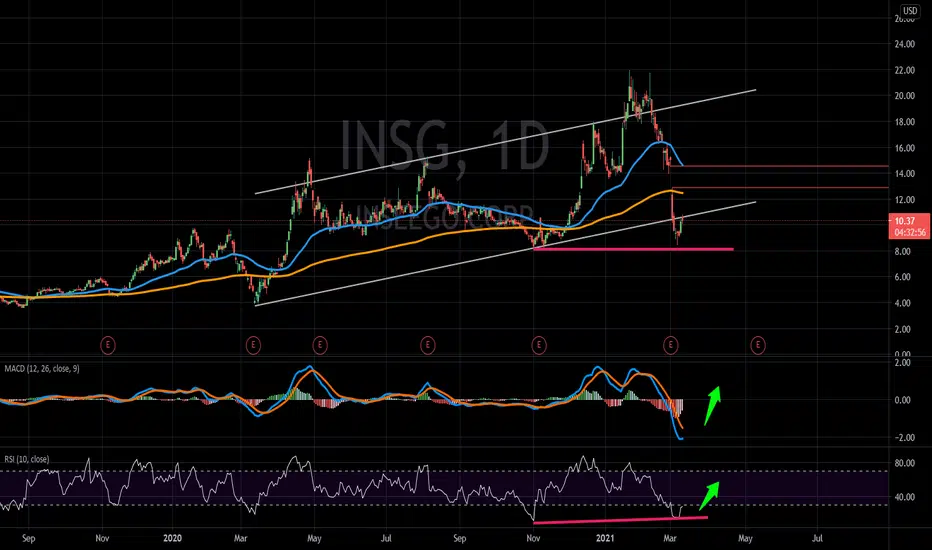This screenshot has height=550, width=932.
Task: Click the upcoming earnings marker near May 2021
Action: pyautogui.click(x=758, y=345)
